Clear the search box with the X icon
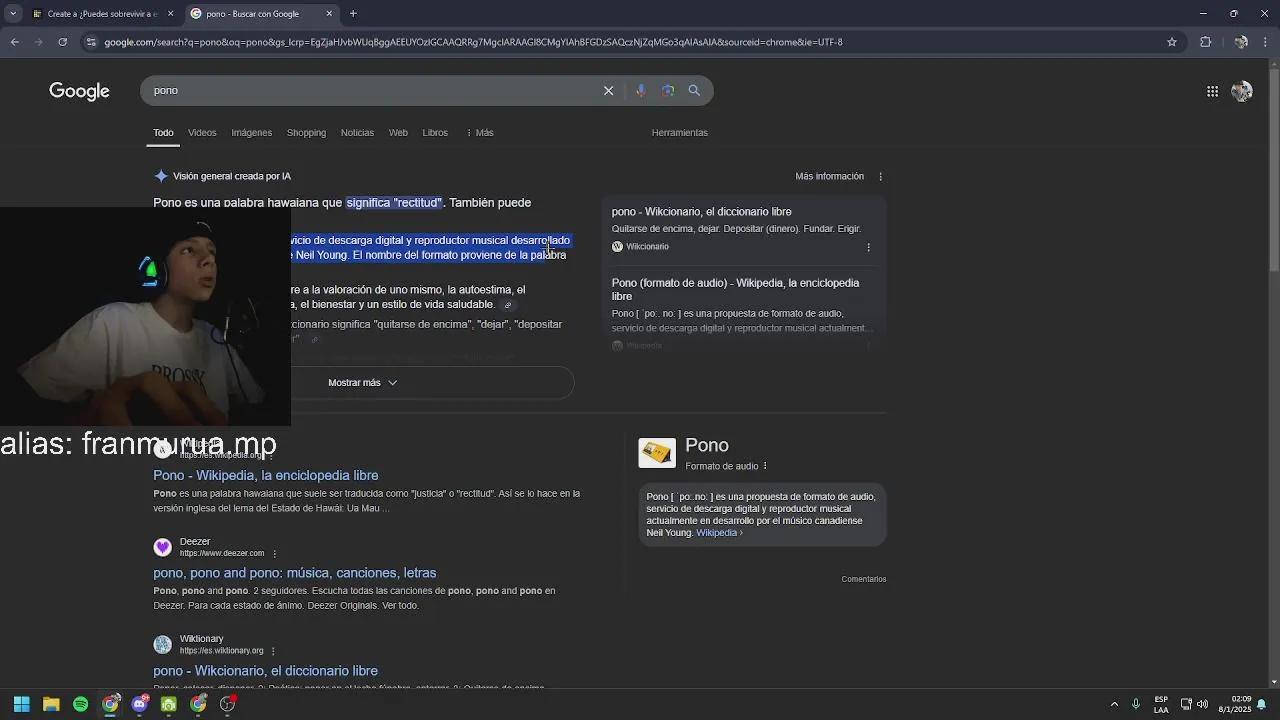This screenshot has height=720, width=1280. pos(608,91)
